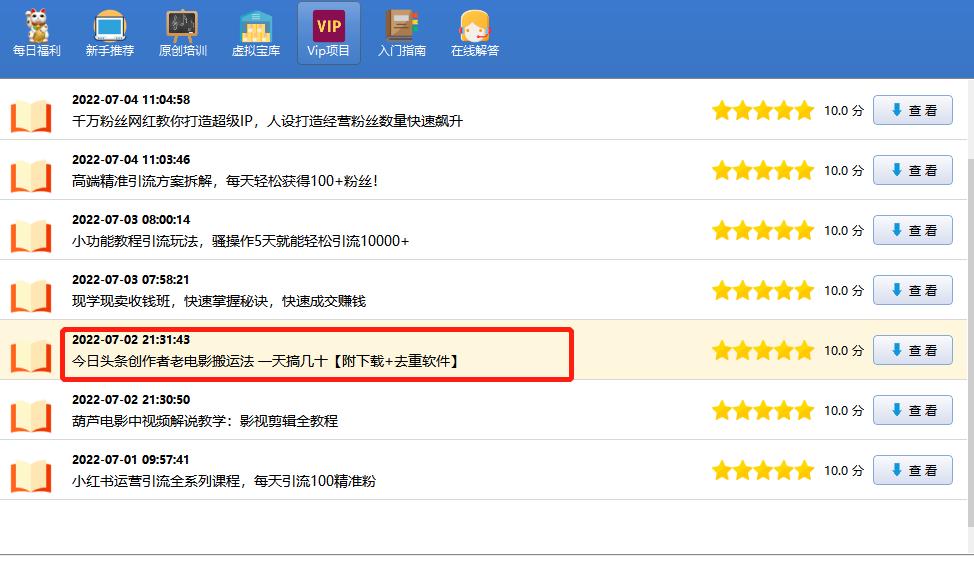Click timestamp 2022-07-03 08:00:14
This screenshot has height=561, width=974.
pyautogui.click(x=131, y=219)
